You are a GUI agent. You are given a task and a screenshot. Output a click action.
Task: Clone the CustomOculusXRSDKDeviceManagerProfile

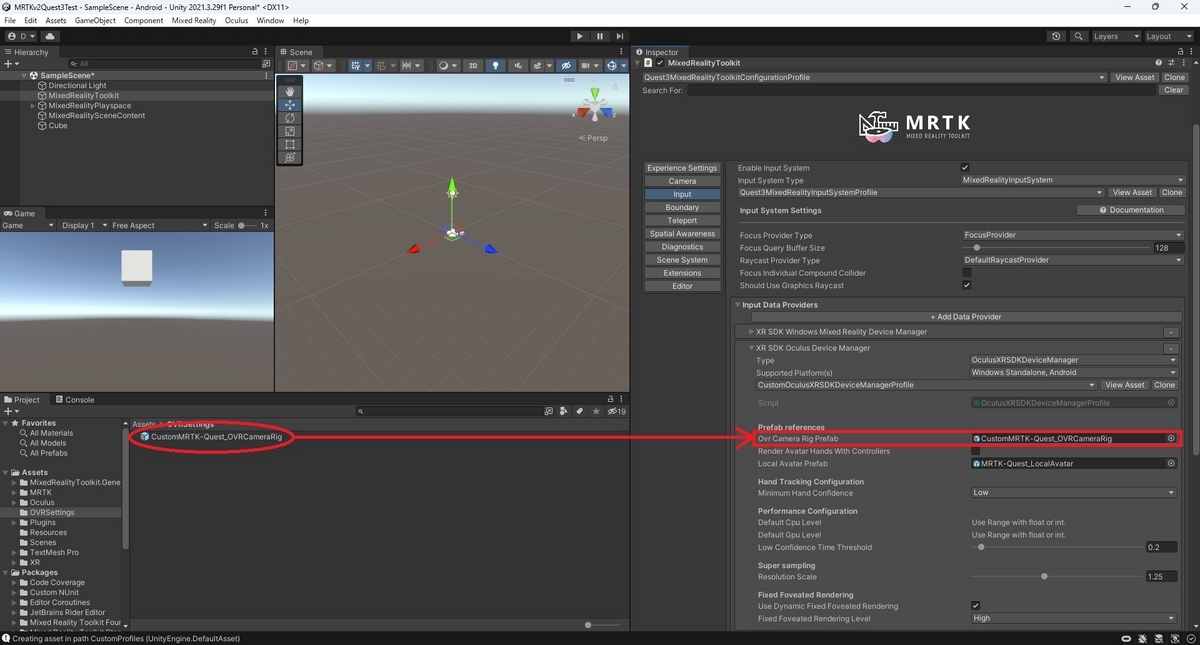(1164, 385)
